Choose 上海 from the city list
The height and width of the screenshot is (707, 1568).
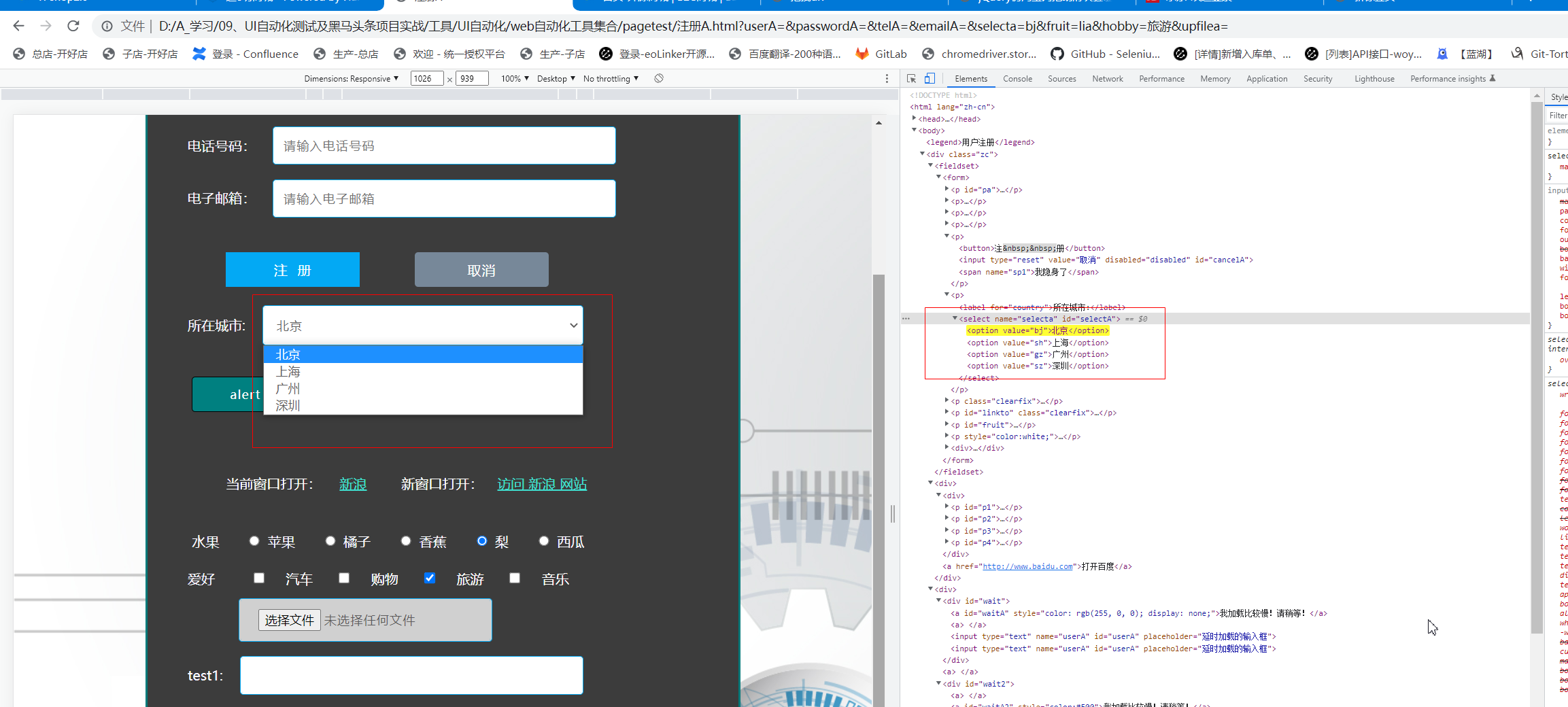423,372
